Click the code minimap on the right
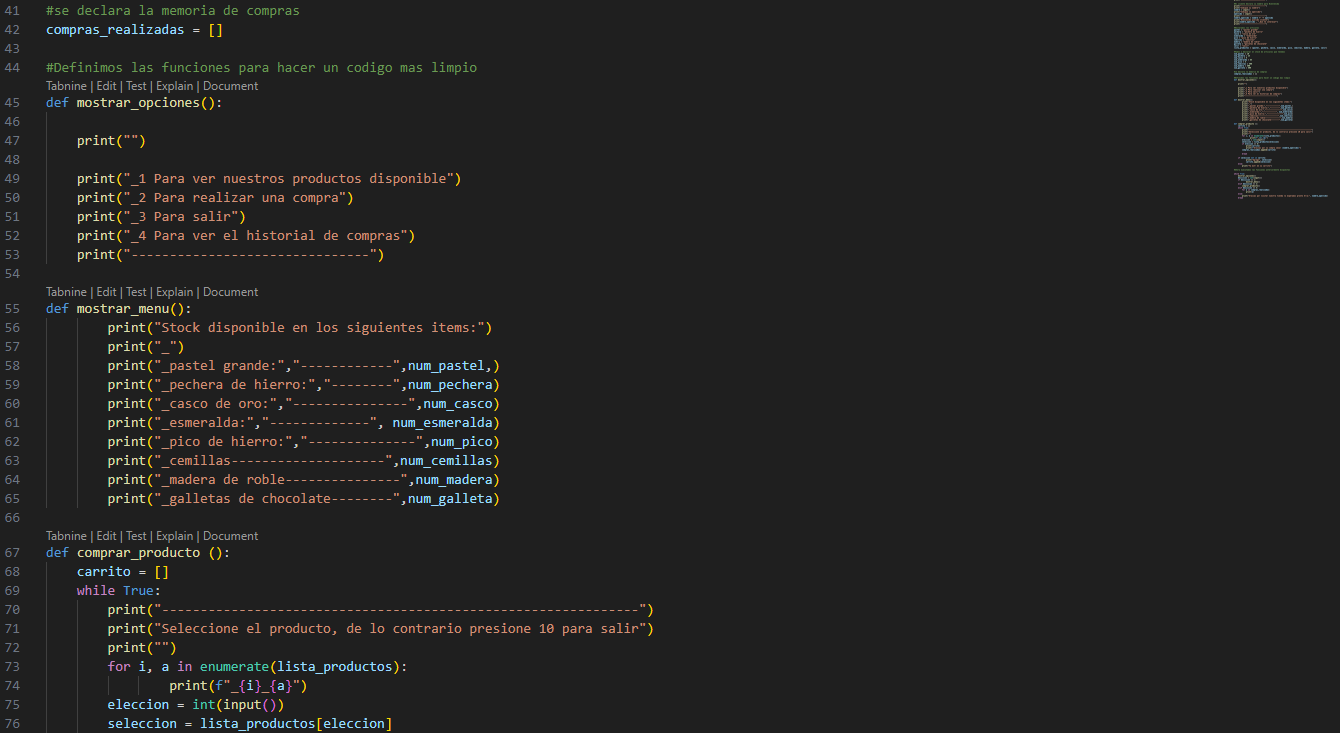This screenshot has height=733, width=1340. (1280, 100)
